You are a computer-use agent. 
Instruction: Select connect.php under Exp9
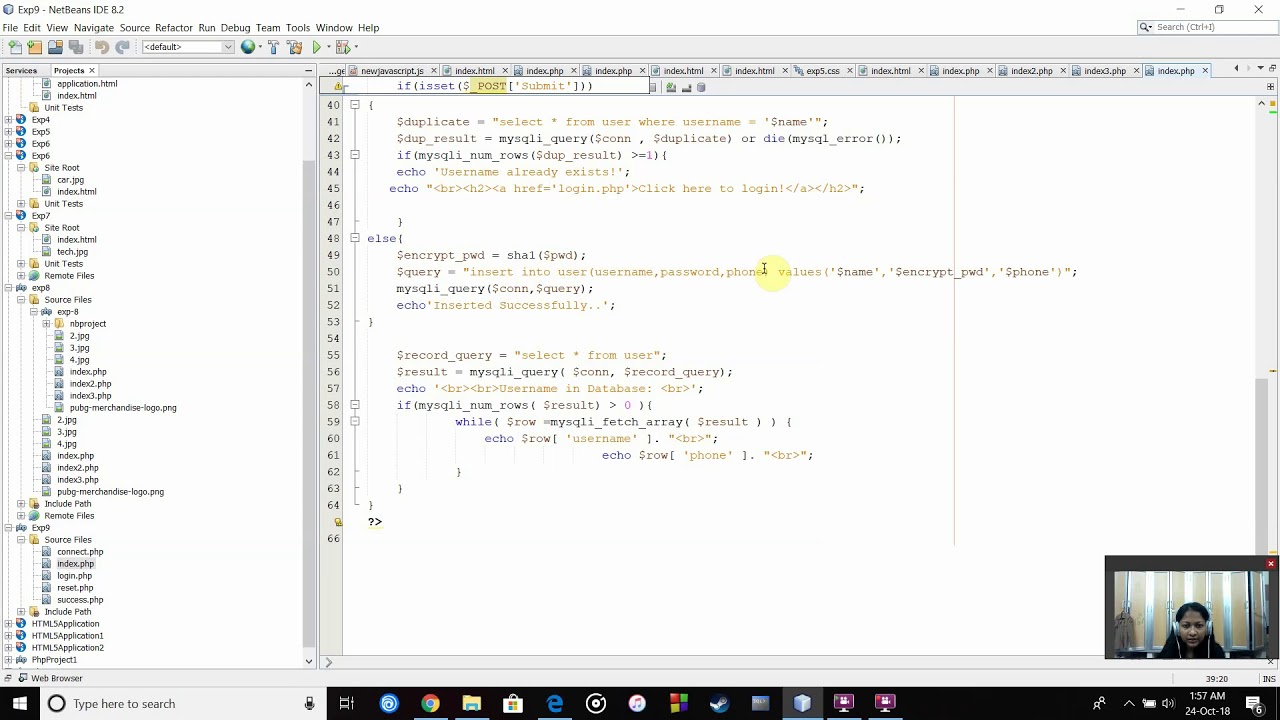80,552
